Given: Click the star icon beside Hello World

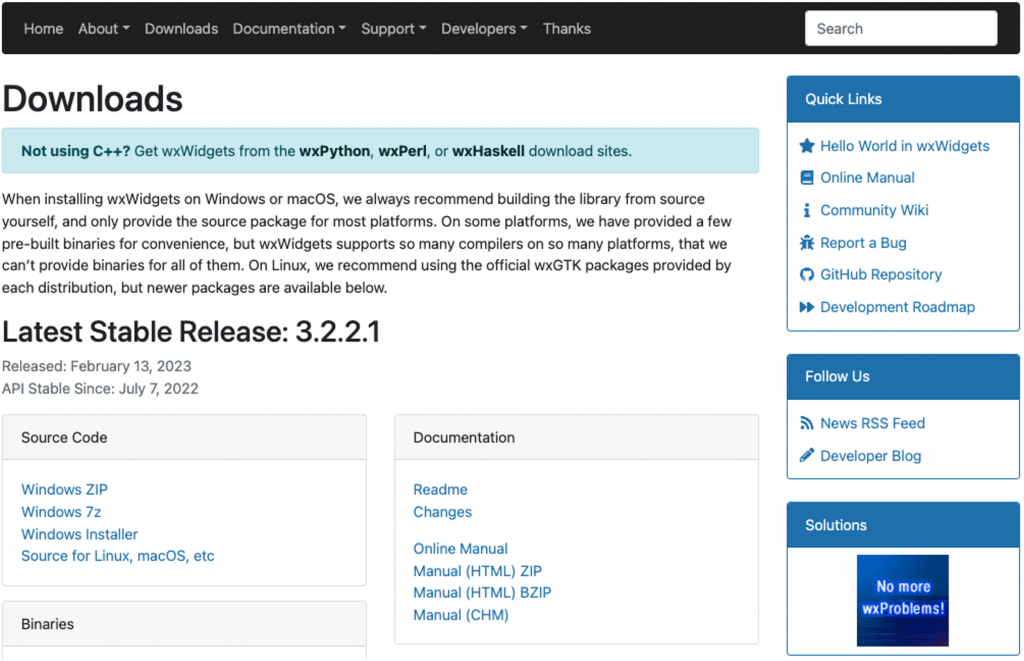Looking at the screenshot, I should [807, 146].
